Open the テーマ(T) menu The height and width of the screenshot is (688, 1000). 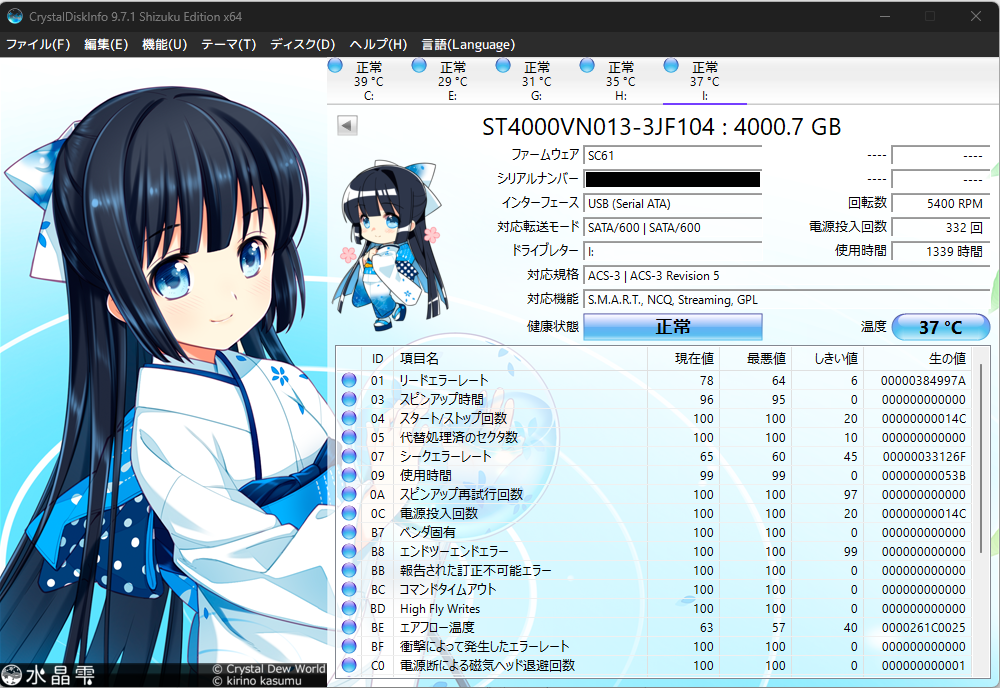click(228, 45)
